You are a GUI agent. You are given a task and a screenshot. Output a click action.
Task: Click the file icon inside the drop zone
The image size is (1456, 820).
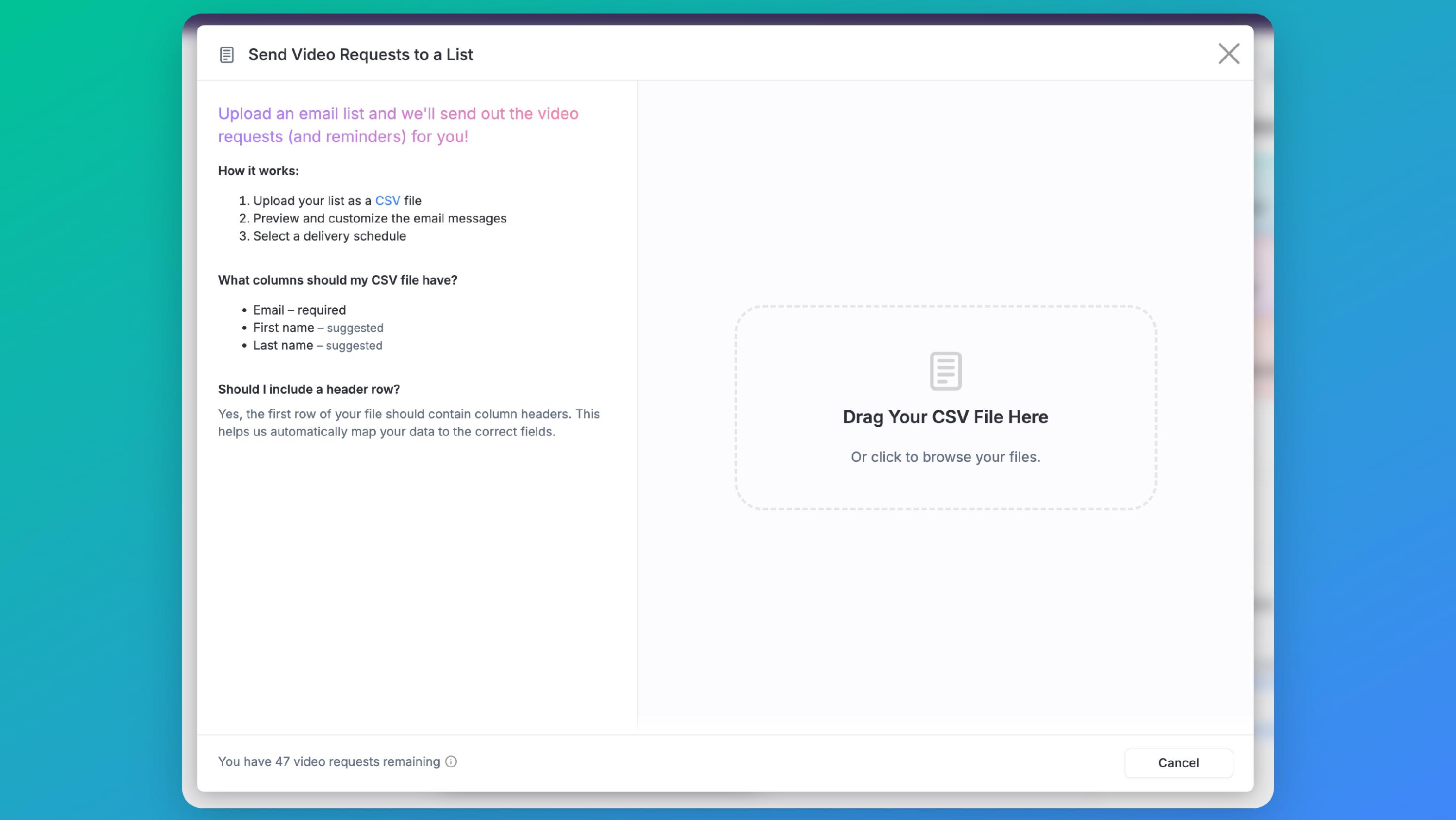[x=945, y=371]
